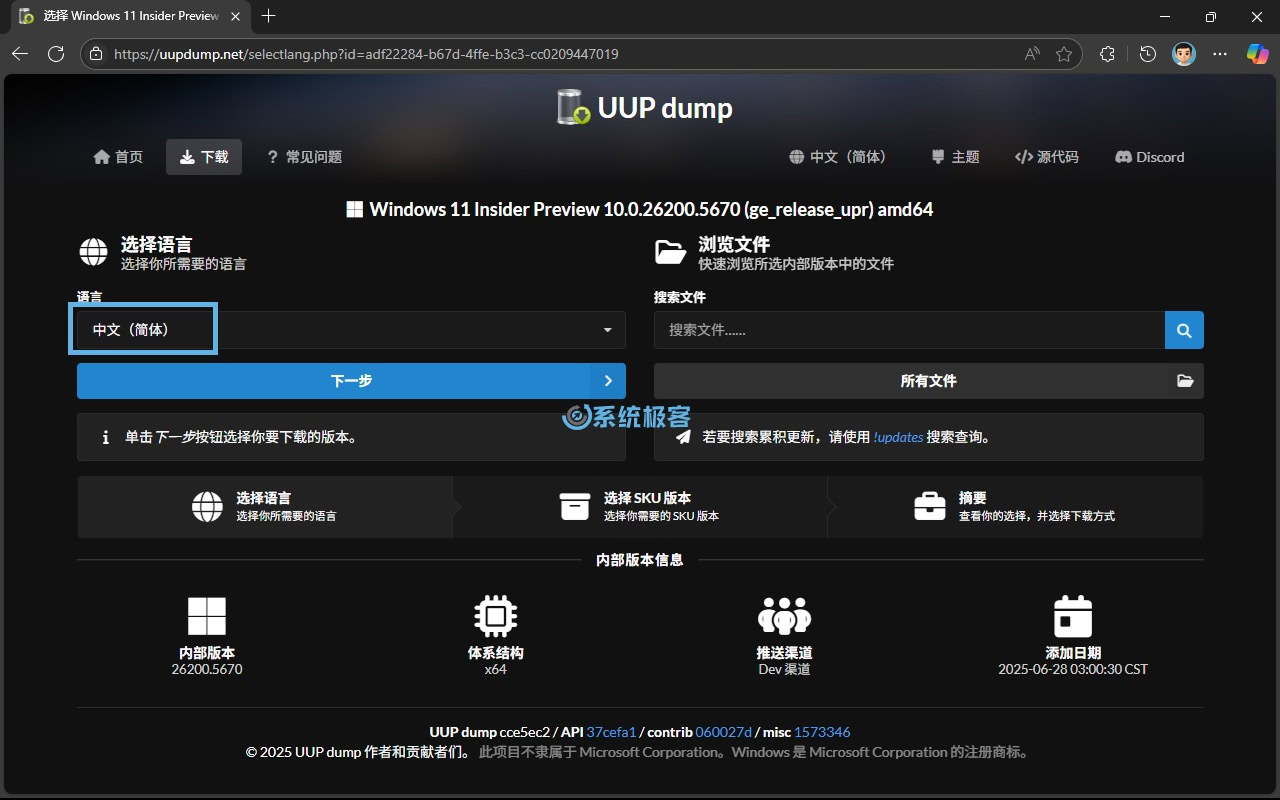Image resolution: width=1280 pixels, height=800 pixels.
Task: Select the 摘要 summary step item
Action: 1016,507
